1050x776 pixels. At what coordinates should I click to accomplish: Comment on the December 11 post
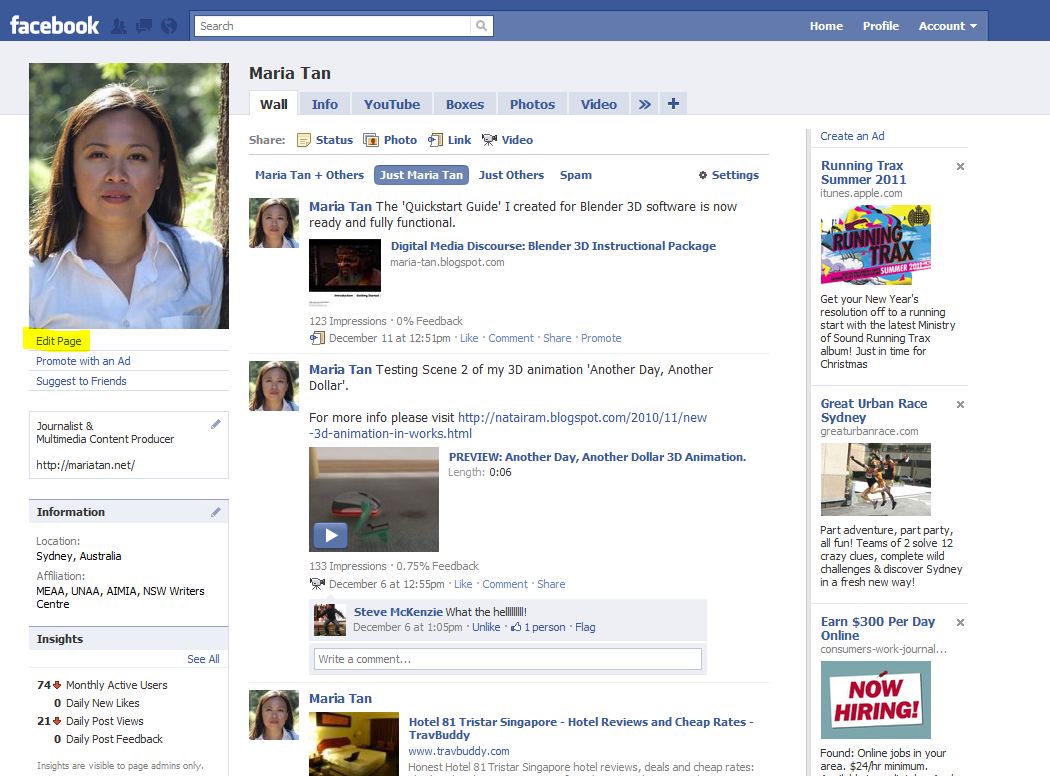tap(511, 338)
